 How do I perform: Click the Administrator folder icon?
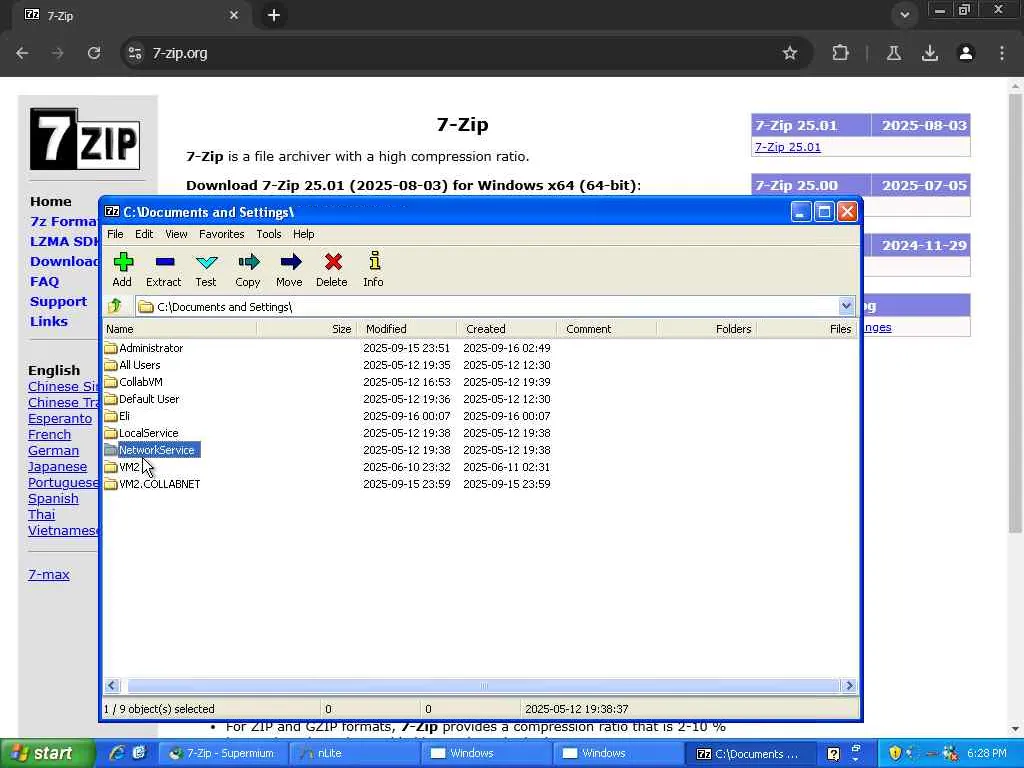point(111,348)
